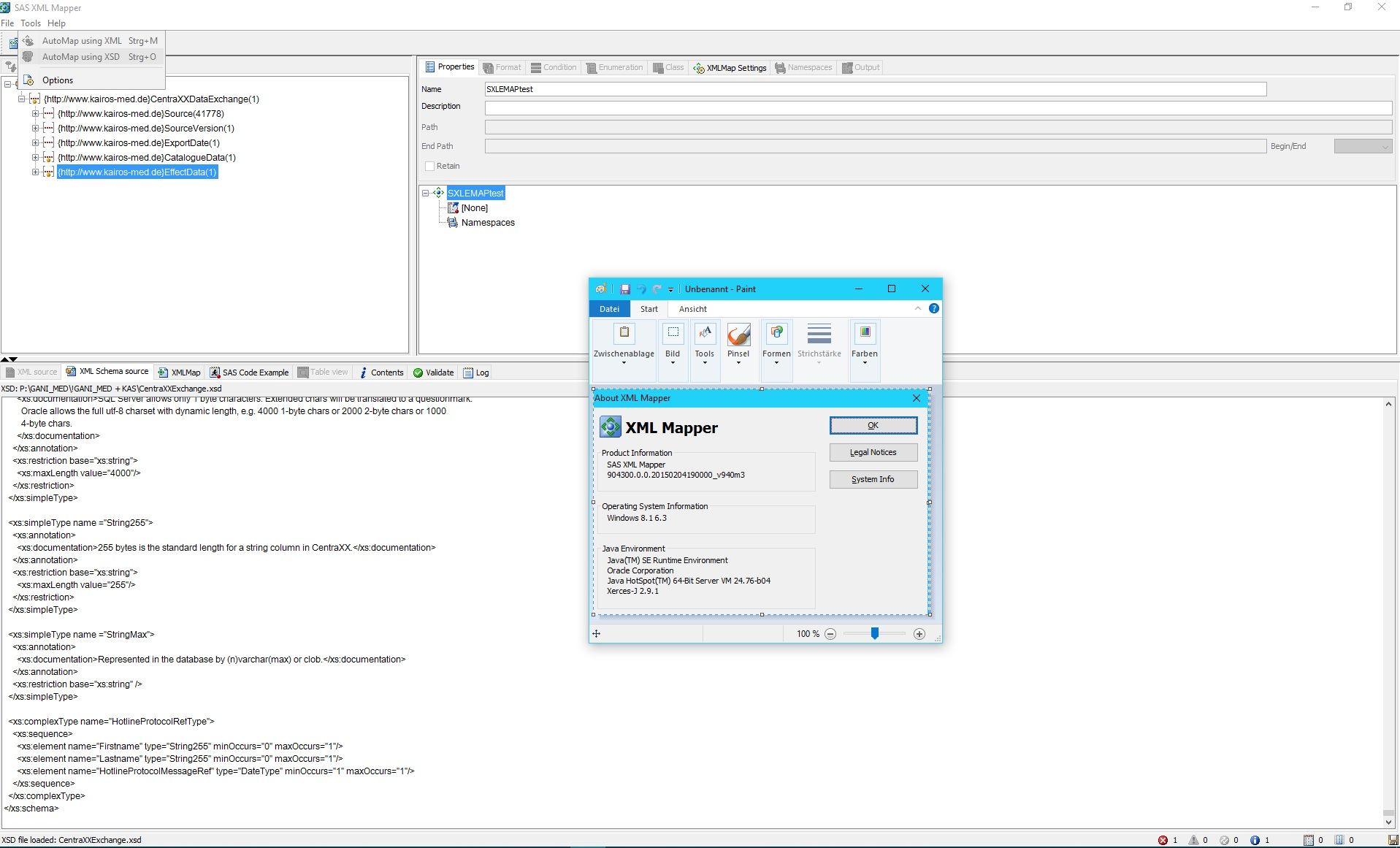The height and width of the screenshot is (848, 1400).
Task: Click the schema source vertical scrollbar down arrow
Action: (x=1388, y=822)
